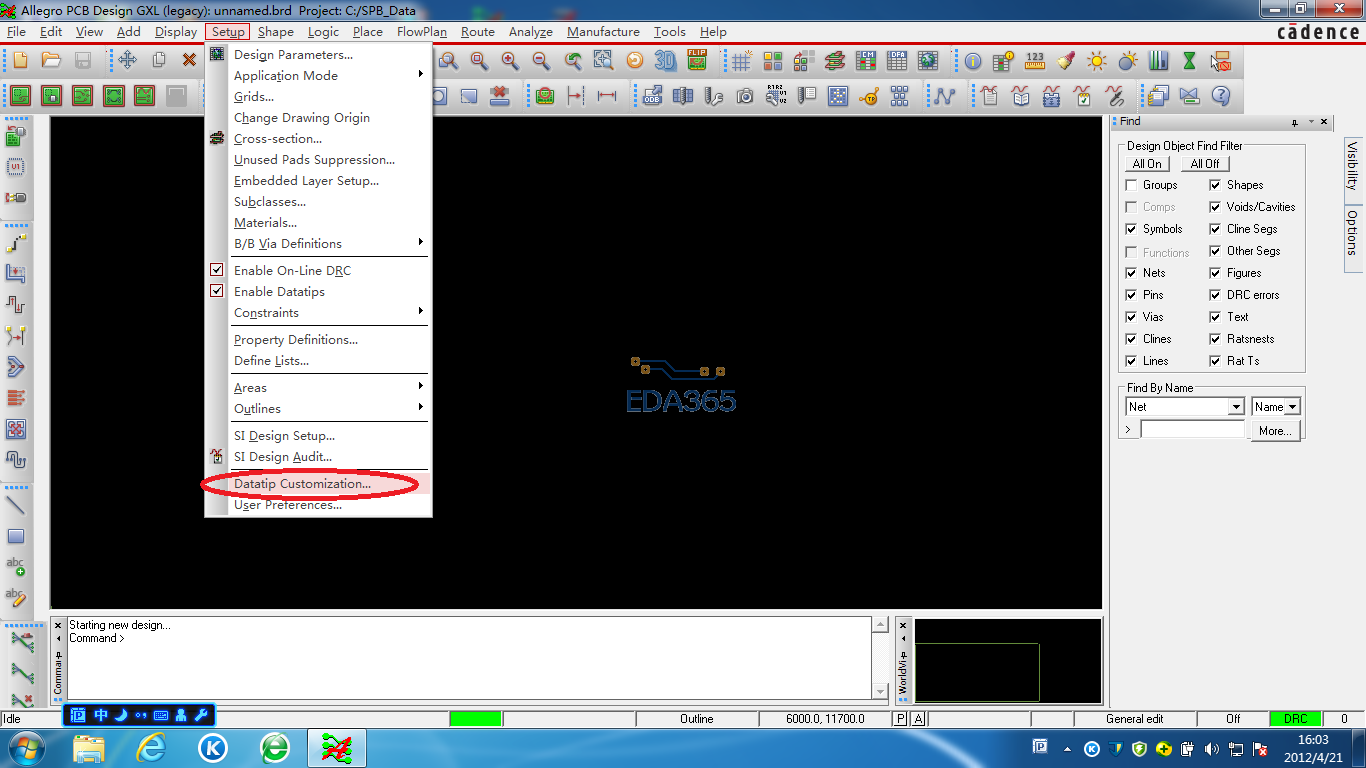Open the Manufacture menu

[x=603, y=31]
